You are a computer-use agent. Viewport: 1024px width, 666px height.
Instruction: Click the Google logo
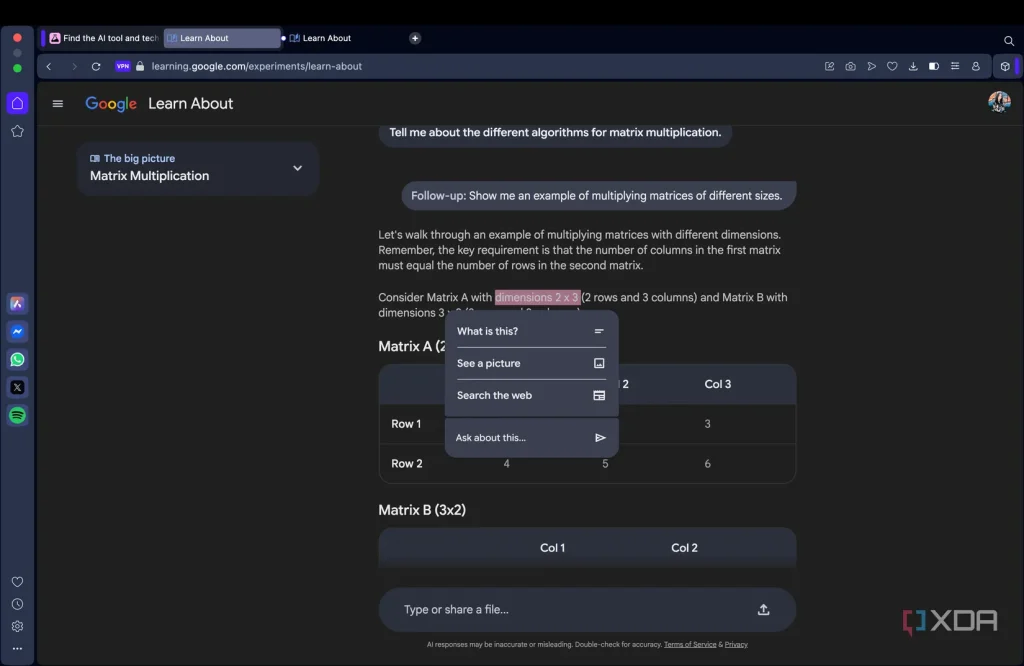tap(111, 104)
